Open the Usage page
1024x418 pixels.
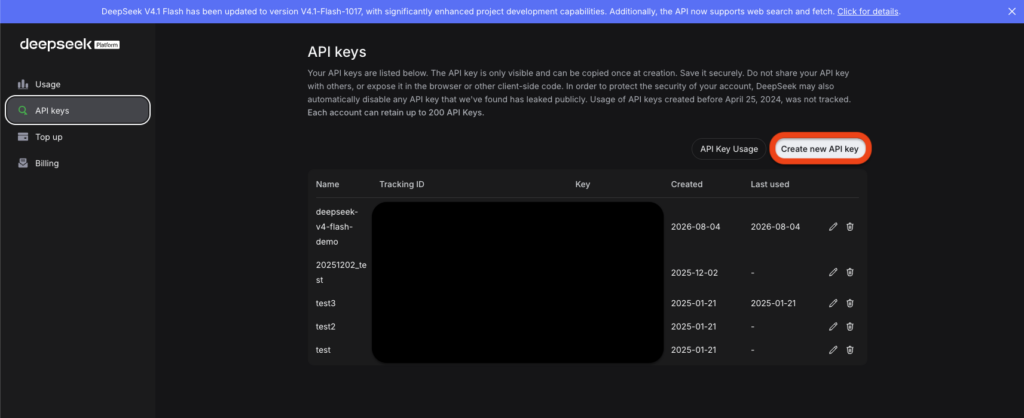click(x=78, y=84)
